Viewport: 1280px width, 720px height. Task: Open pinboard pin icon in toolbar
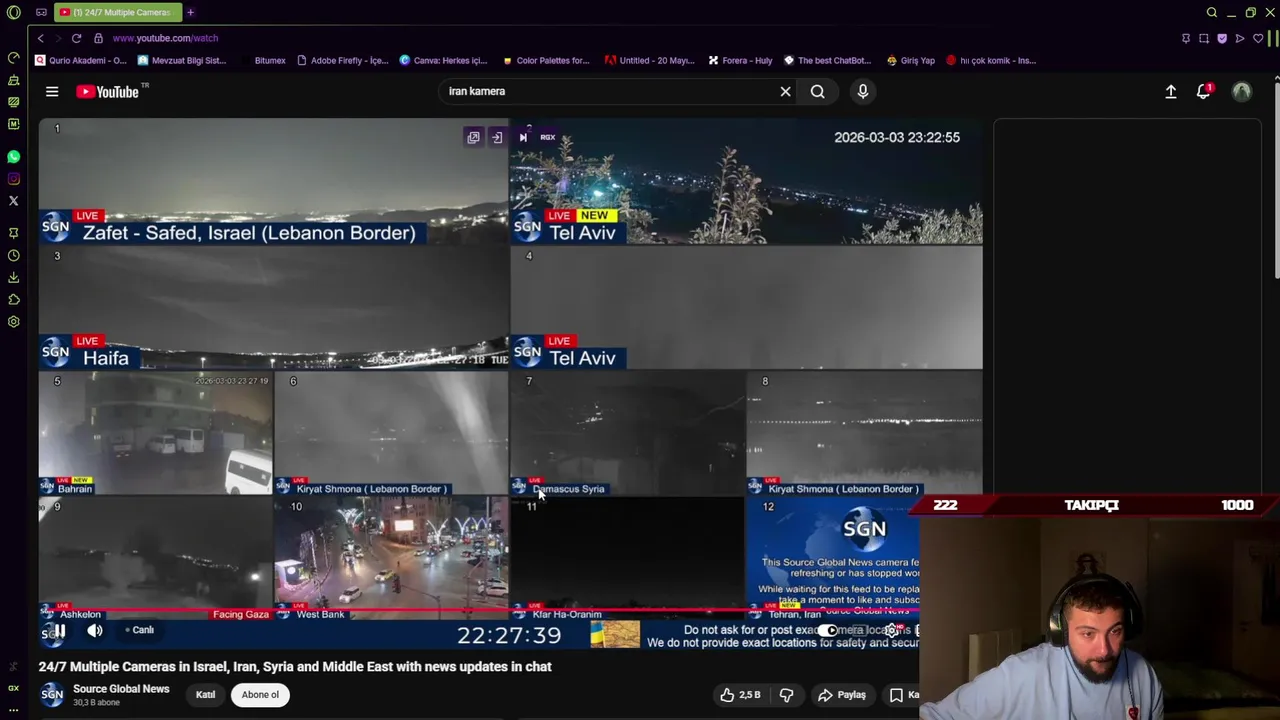pyautogui.click(x=1186, y=38)
